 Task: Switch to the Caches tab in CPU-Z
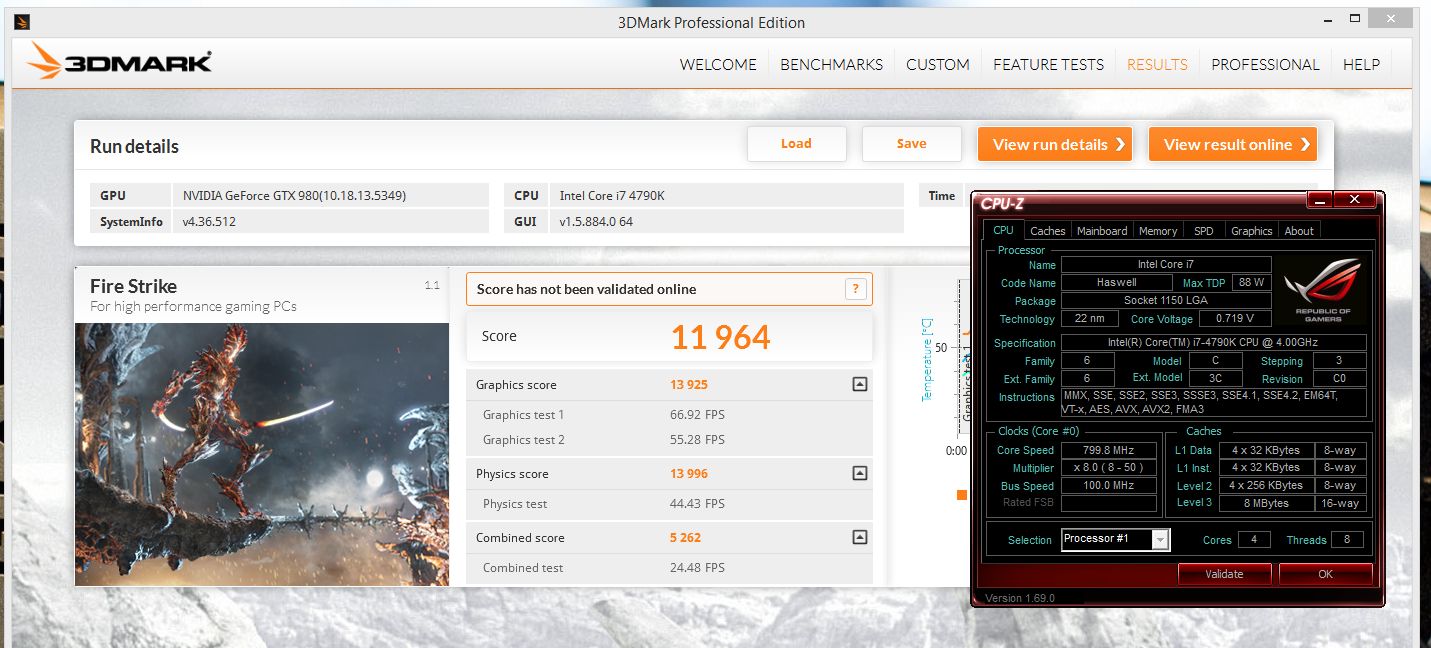[1048, 231]
